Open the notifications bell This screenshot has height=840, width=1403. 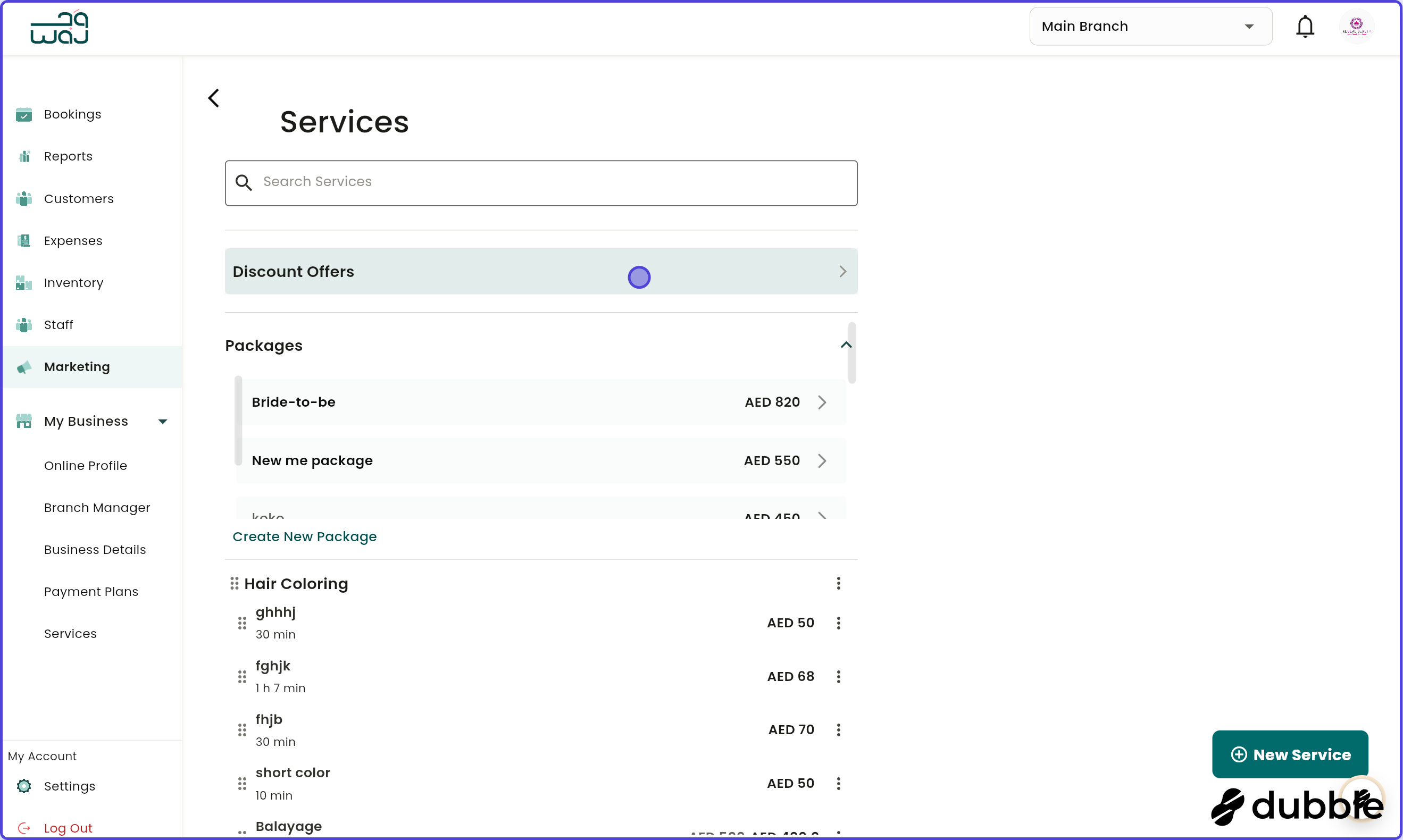point(1306,26)
